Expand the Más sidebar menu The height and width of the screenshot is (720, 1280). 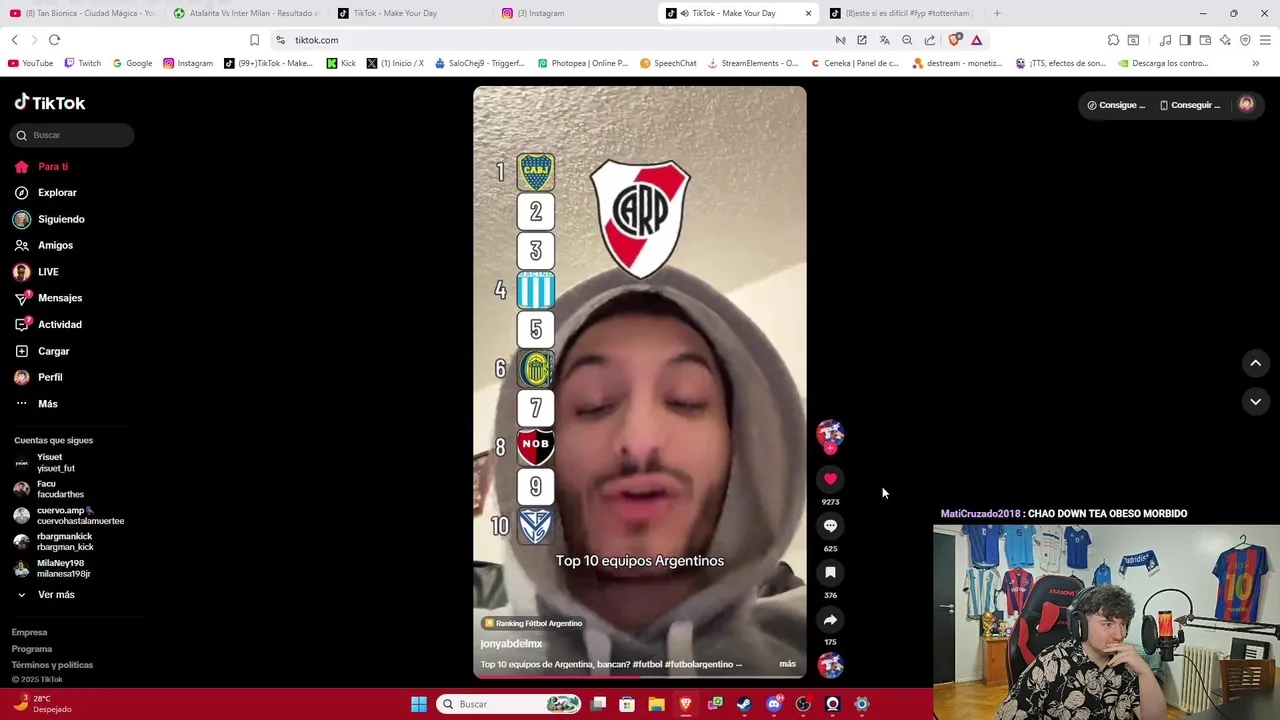coord(36,404)
